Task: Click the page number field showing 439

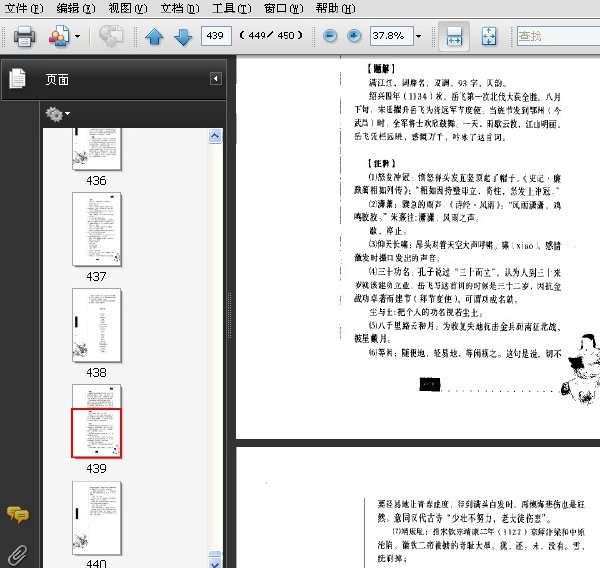Action: [x=216, y=36]
